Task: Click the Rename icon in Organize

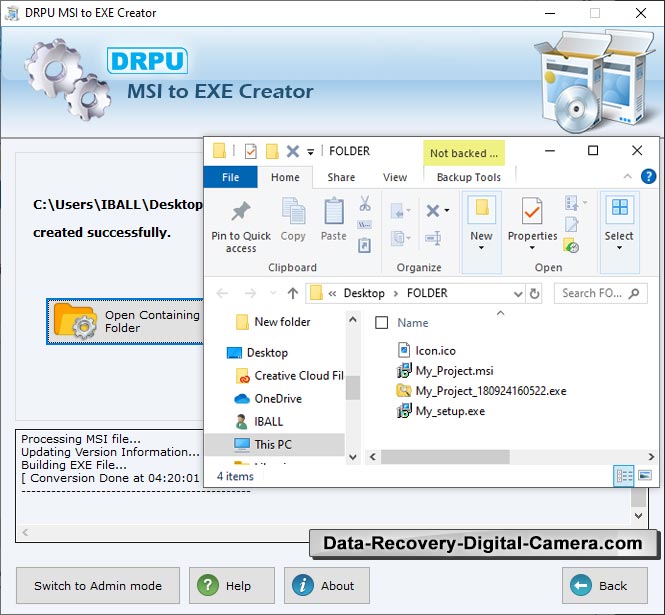Action: click(433, 238)
